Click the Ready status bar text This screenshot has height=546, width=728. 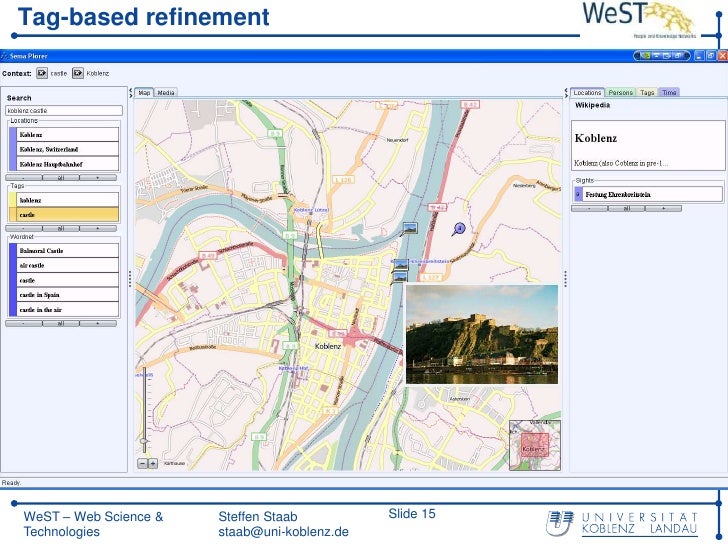(x=11, y=483)
